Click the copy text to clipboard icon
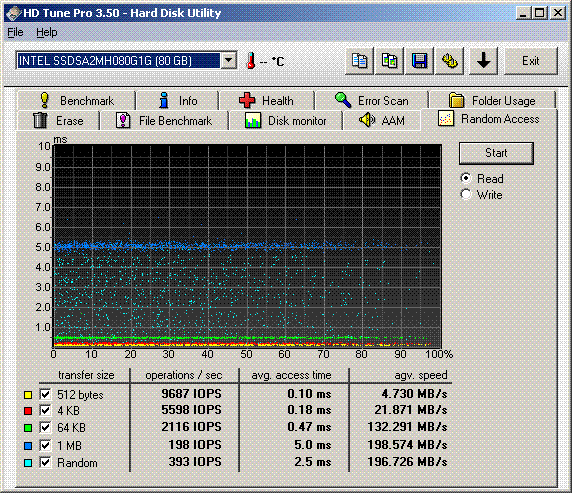Screen dimensions: 572x493 (359, 61)
